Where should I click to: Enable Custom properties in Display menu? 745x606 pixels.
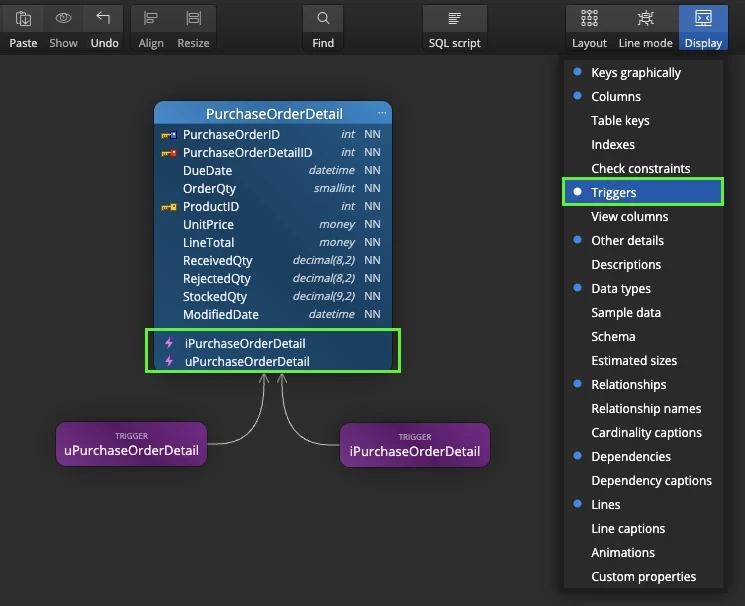pos(643,577)
